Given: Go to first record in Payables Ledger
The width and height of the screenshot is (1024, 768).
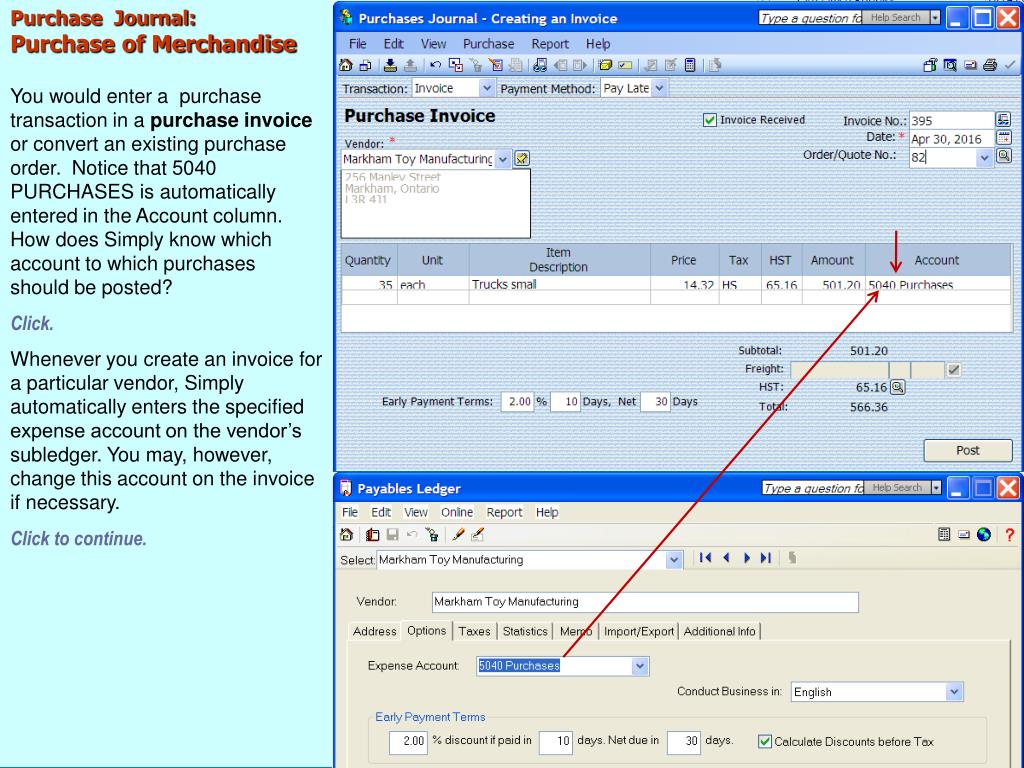Looking at the screenshot, I should (705, 558).
